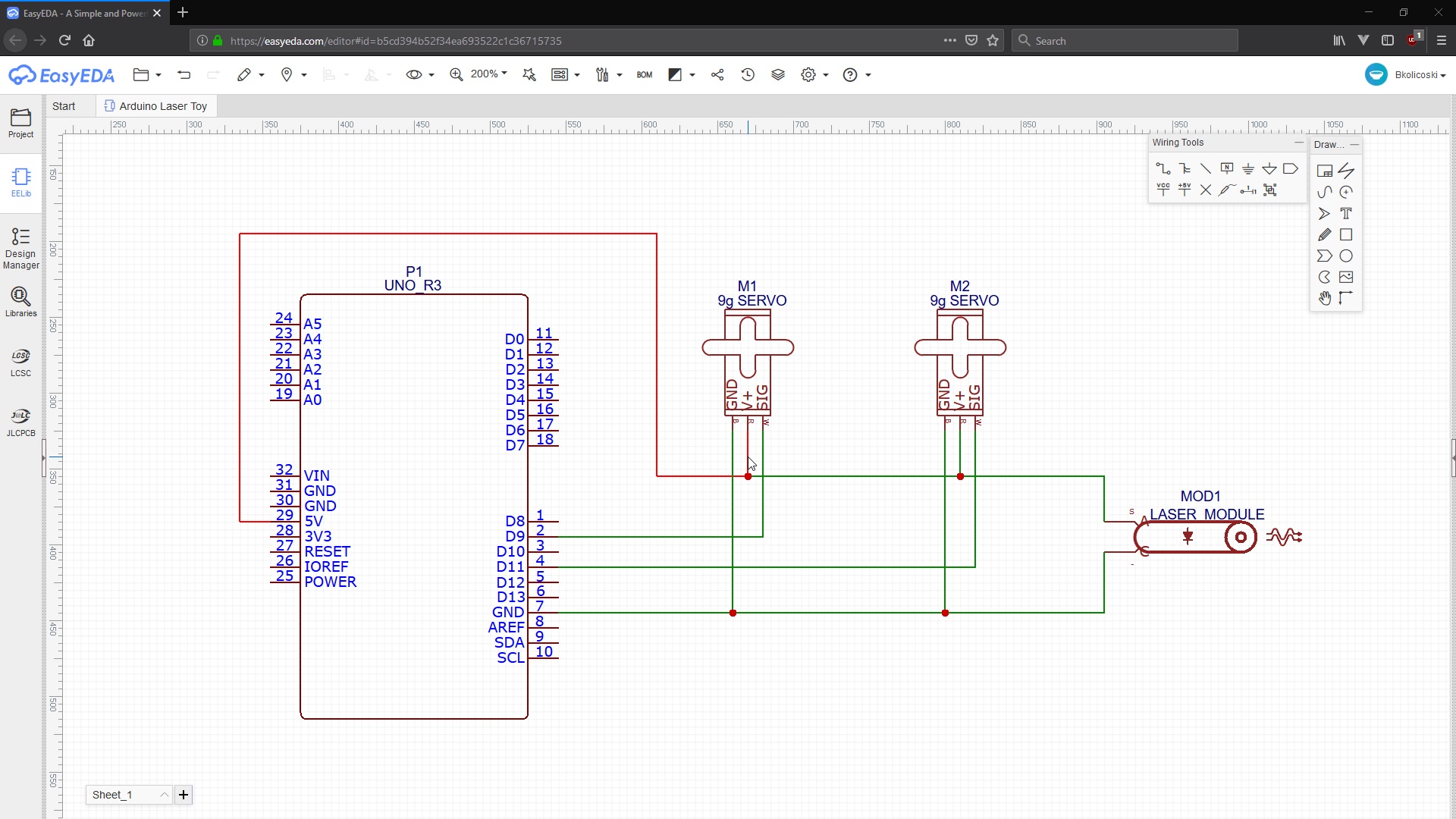Select the Arc drawing tool

pyautogui.click(x=1346, y=192)
